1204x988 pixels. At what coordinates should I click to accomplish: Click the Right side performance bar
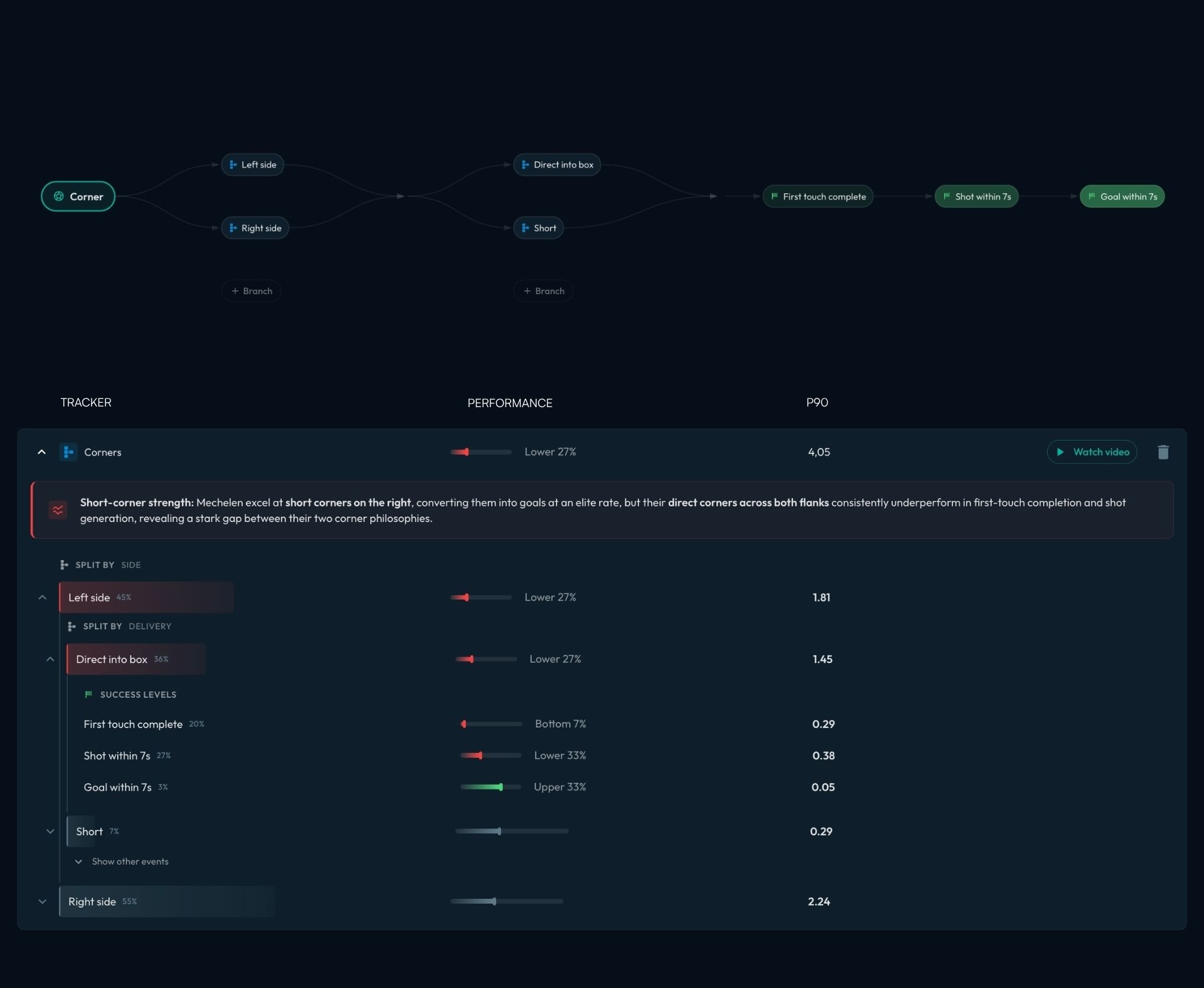[x=507, y=901]
